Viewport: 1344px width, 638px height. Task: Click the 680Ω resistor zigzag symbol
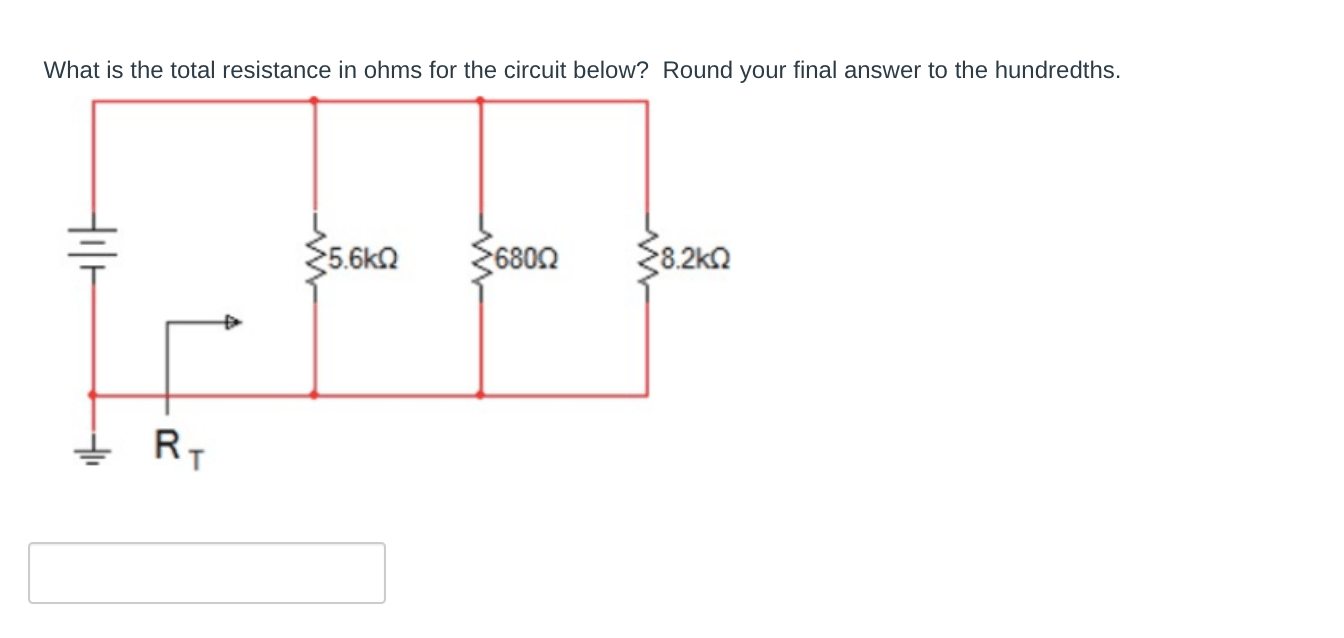click(481, 258)
